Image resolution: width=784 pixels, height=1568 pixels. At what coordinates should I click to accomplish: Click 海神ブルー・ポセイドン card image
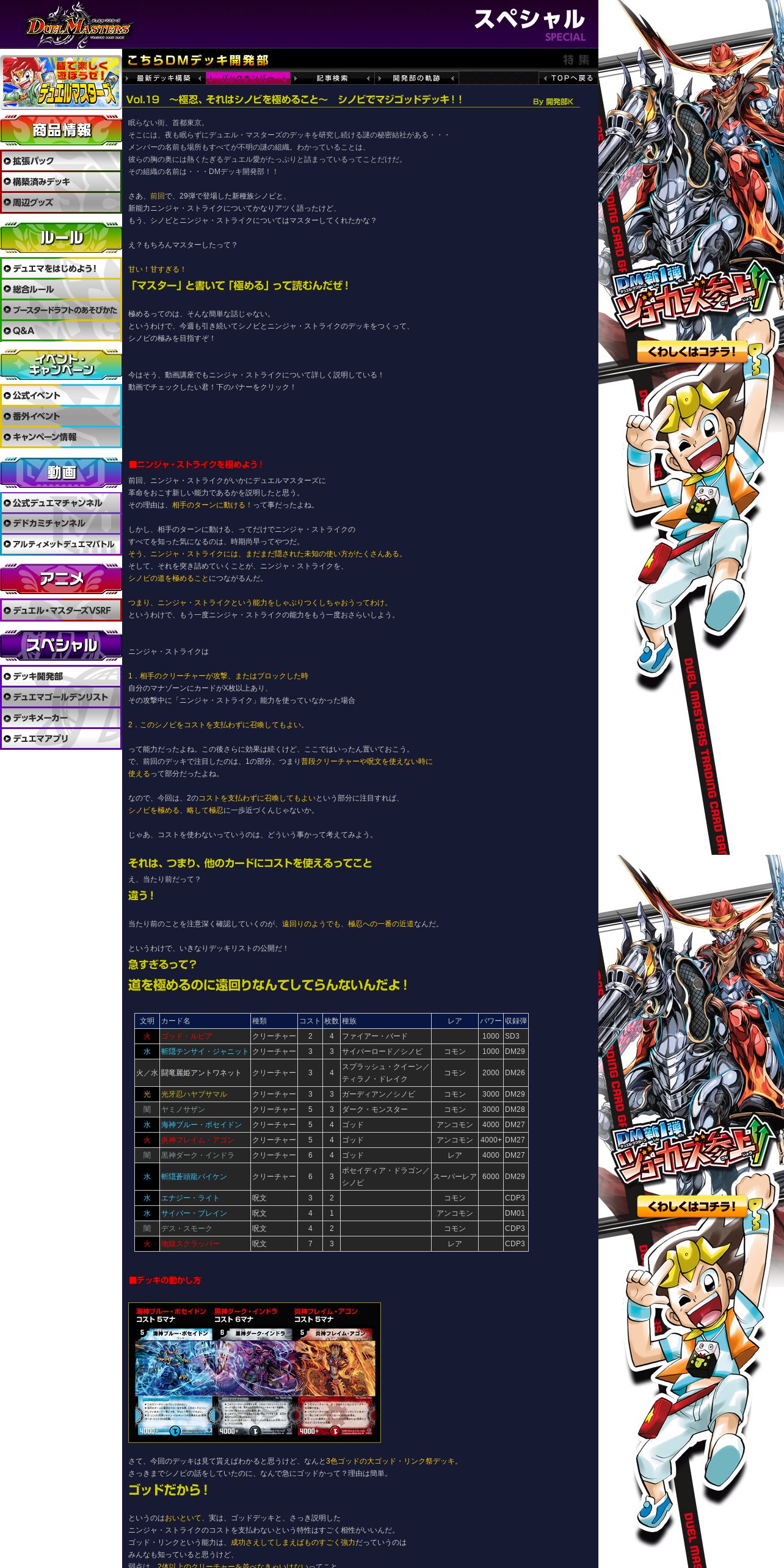point(175,1382)
